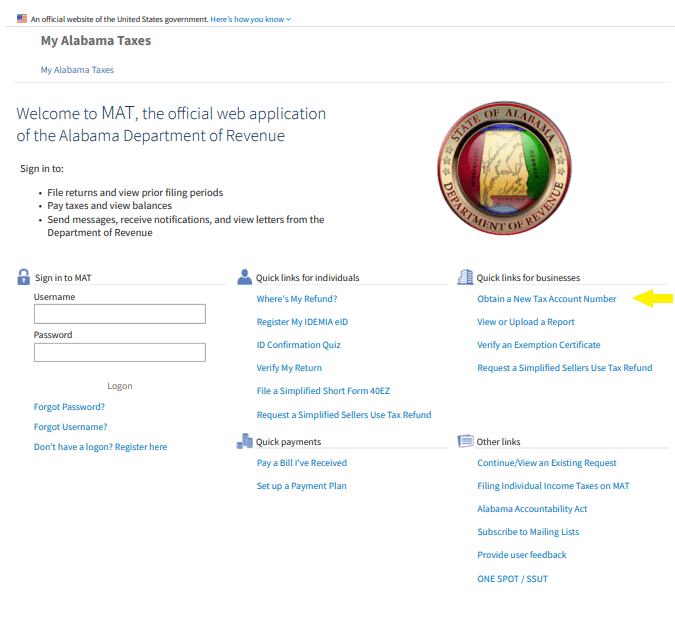Open the My Alabama Taxes breadcrumb link
This screenshot has height=625, width=675.
(77, 70)
